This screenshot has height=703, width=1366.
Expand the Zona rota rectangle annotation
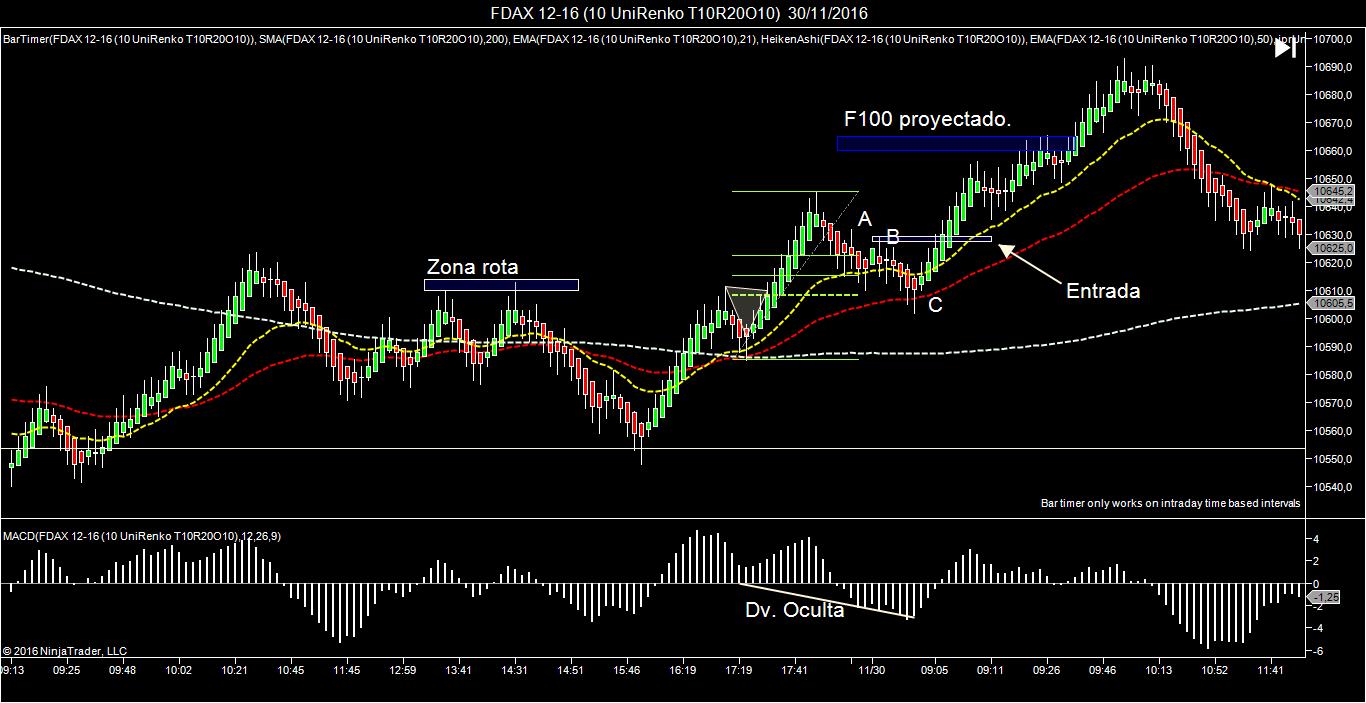pos(502,284)
